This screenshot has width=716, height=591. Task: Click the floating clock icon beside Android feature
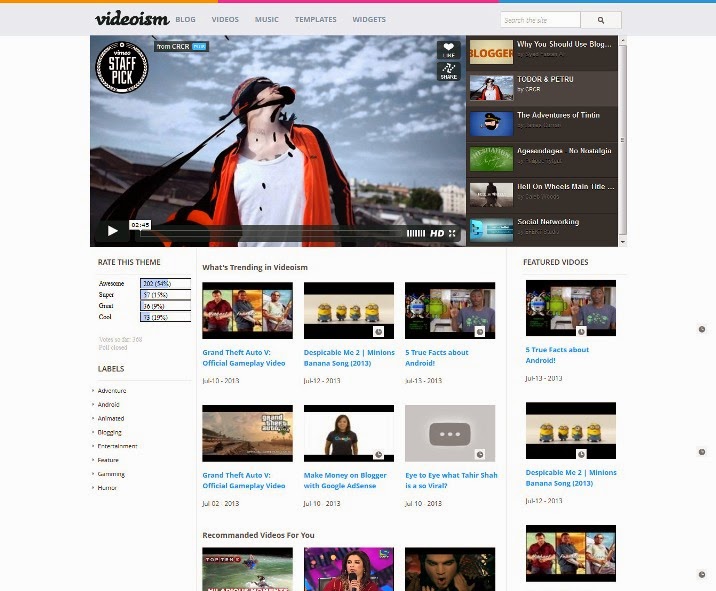702,329
